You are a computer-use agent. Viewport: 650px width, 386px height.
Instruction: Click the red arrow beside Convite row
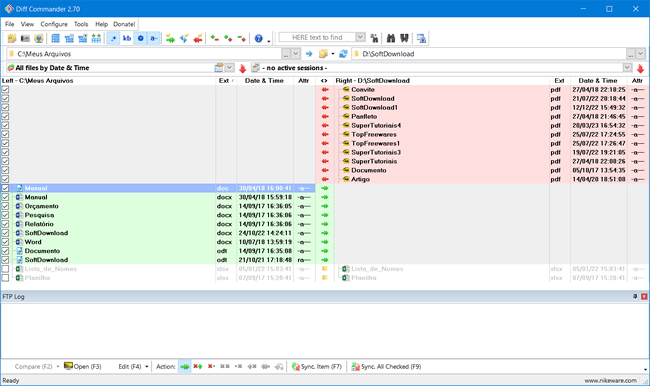(325, 90)
